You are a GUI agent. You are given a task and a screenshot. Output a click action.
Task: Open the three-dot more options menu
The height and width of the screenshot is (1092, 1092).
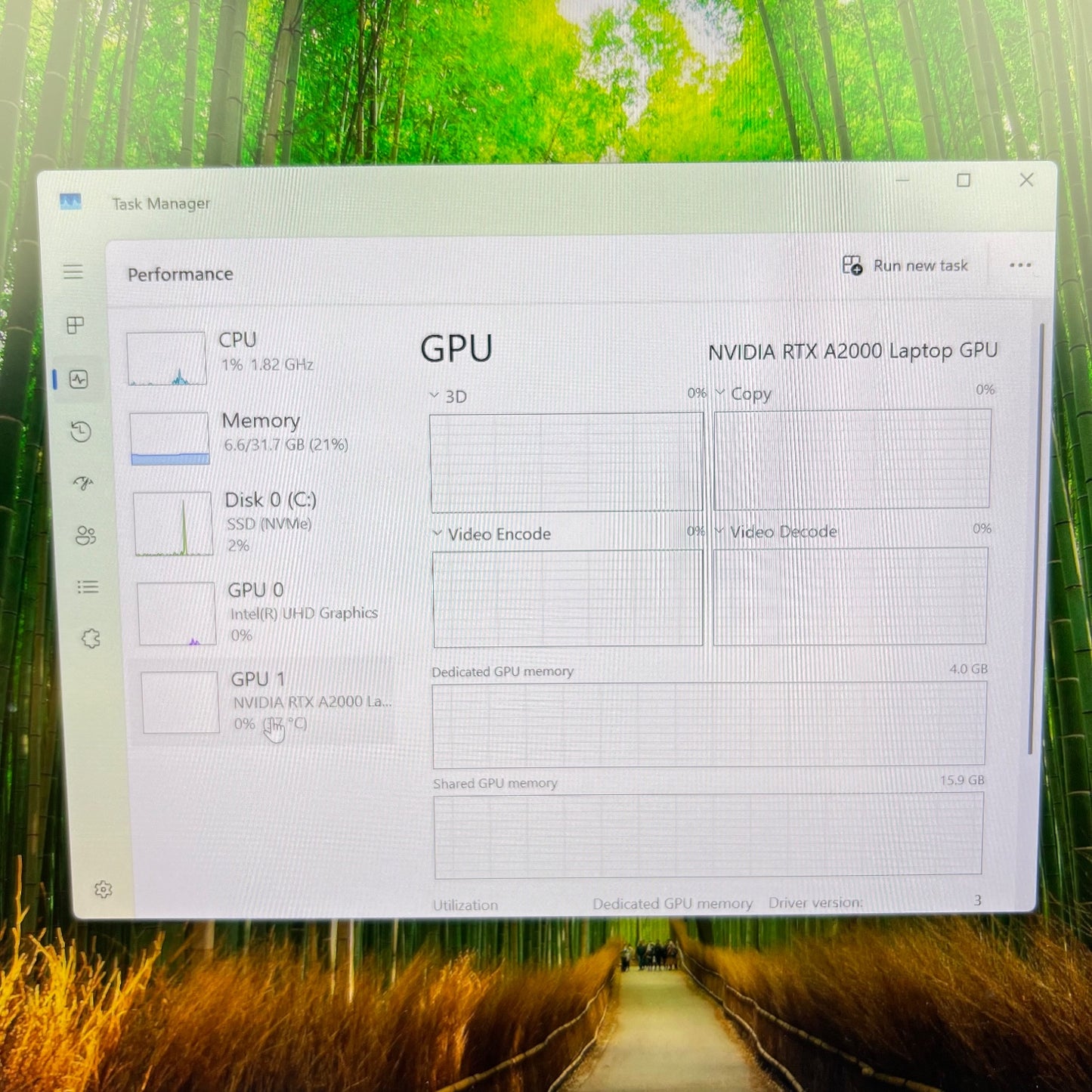(1020, 265)
